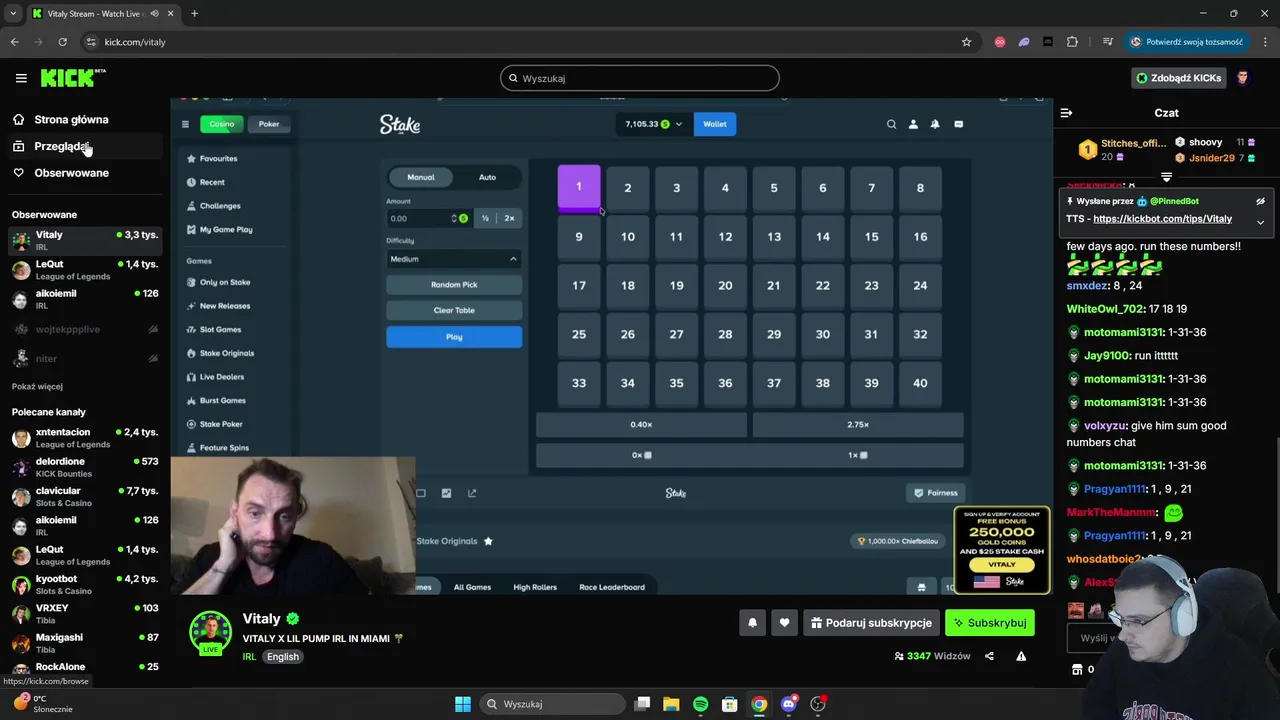Open the IRL category link below the title
This screenshot has width=1280, height=720.
(249, 657)
